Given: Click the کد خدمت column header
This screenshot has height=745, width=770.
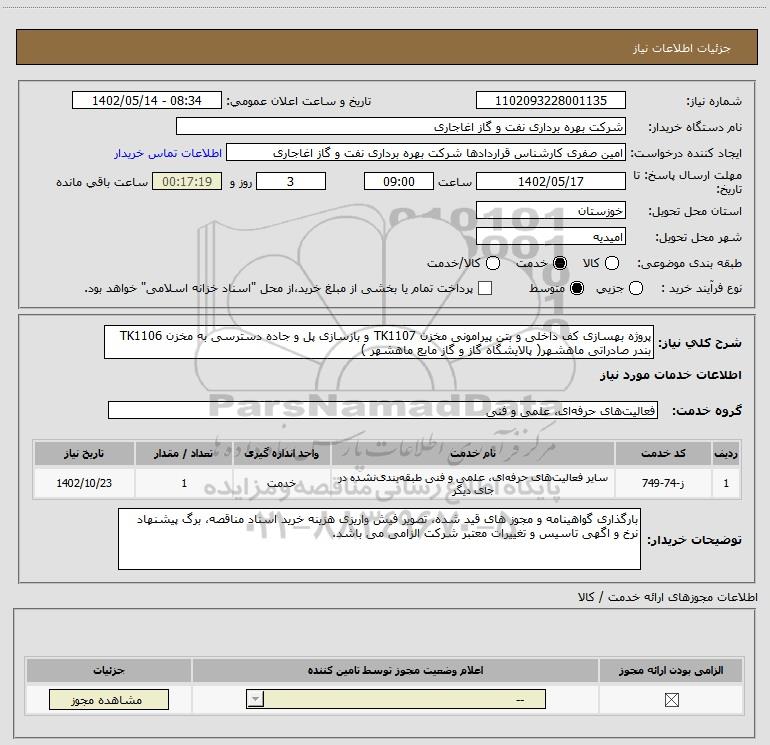Looking at the screenshot, I should [x=663, y=453].
